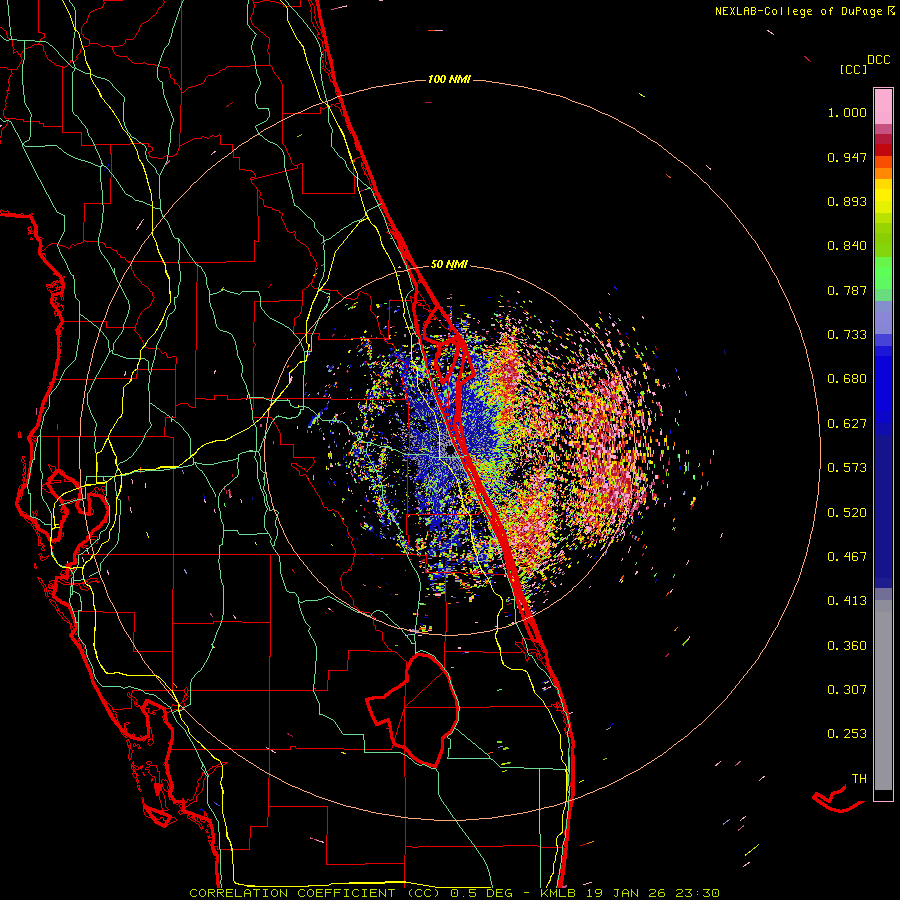Select the 0.627 legend value
Viewport: 900px width, 900px height.
point(847,424)
